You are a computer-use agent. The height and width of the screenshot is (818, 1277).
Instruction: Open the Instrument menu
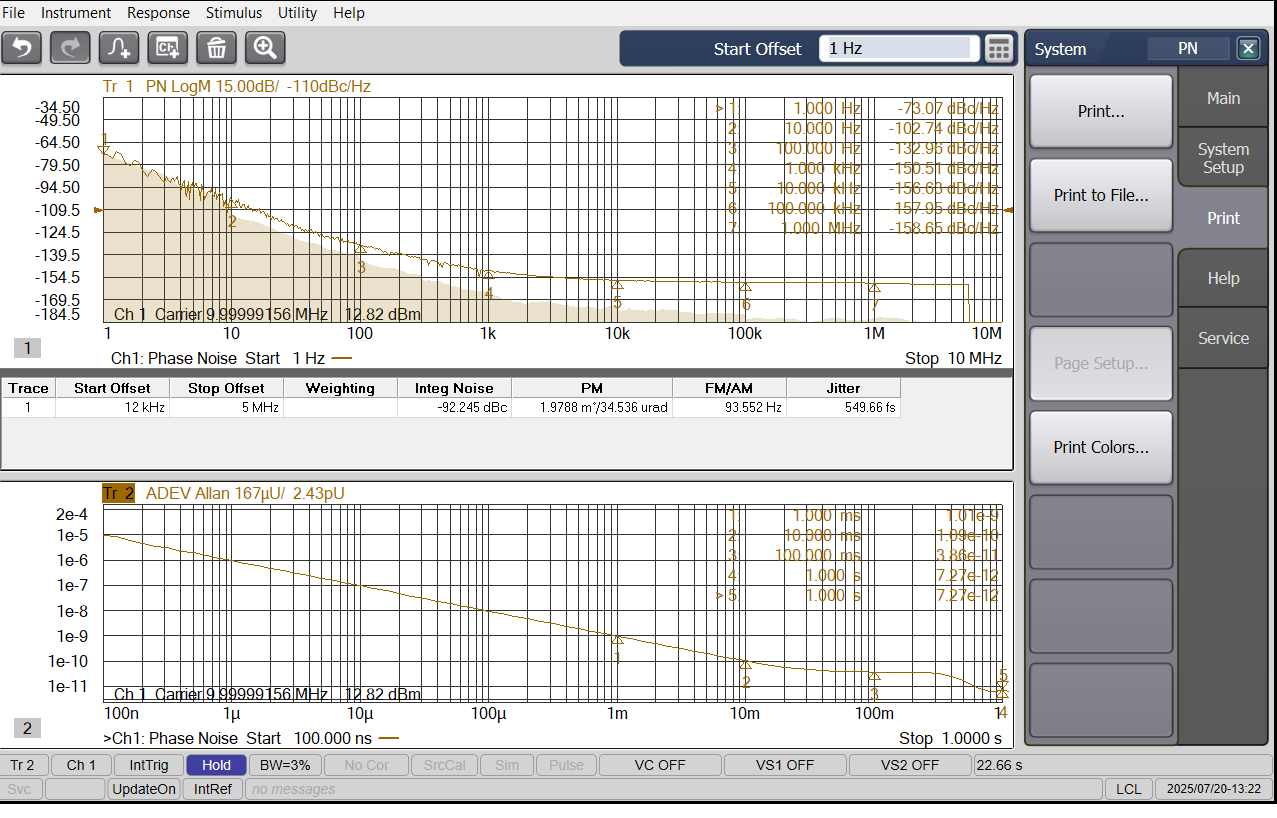(x=76, y=13)
